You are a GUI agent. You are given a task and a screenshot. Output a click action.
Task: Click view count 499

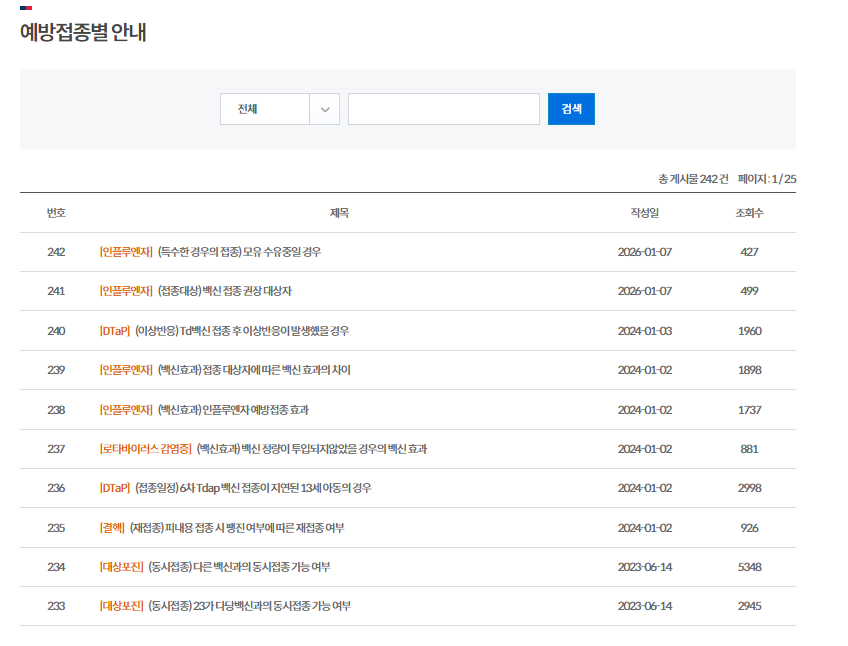(x=749, y=291)
